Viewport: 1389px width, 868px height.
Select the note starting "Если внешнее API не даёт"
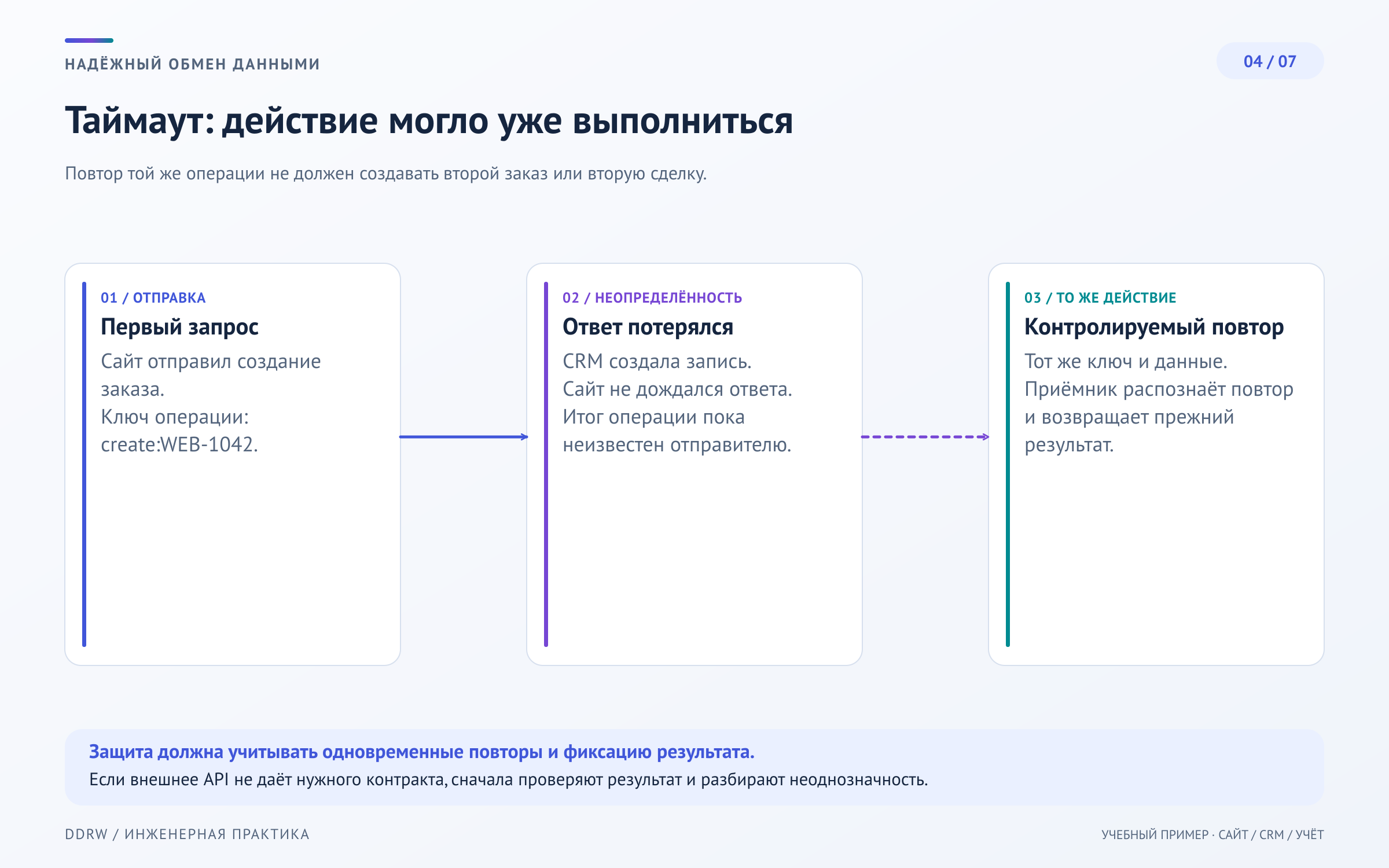[x=508, y=780]
